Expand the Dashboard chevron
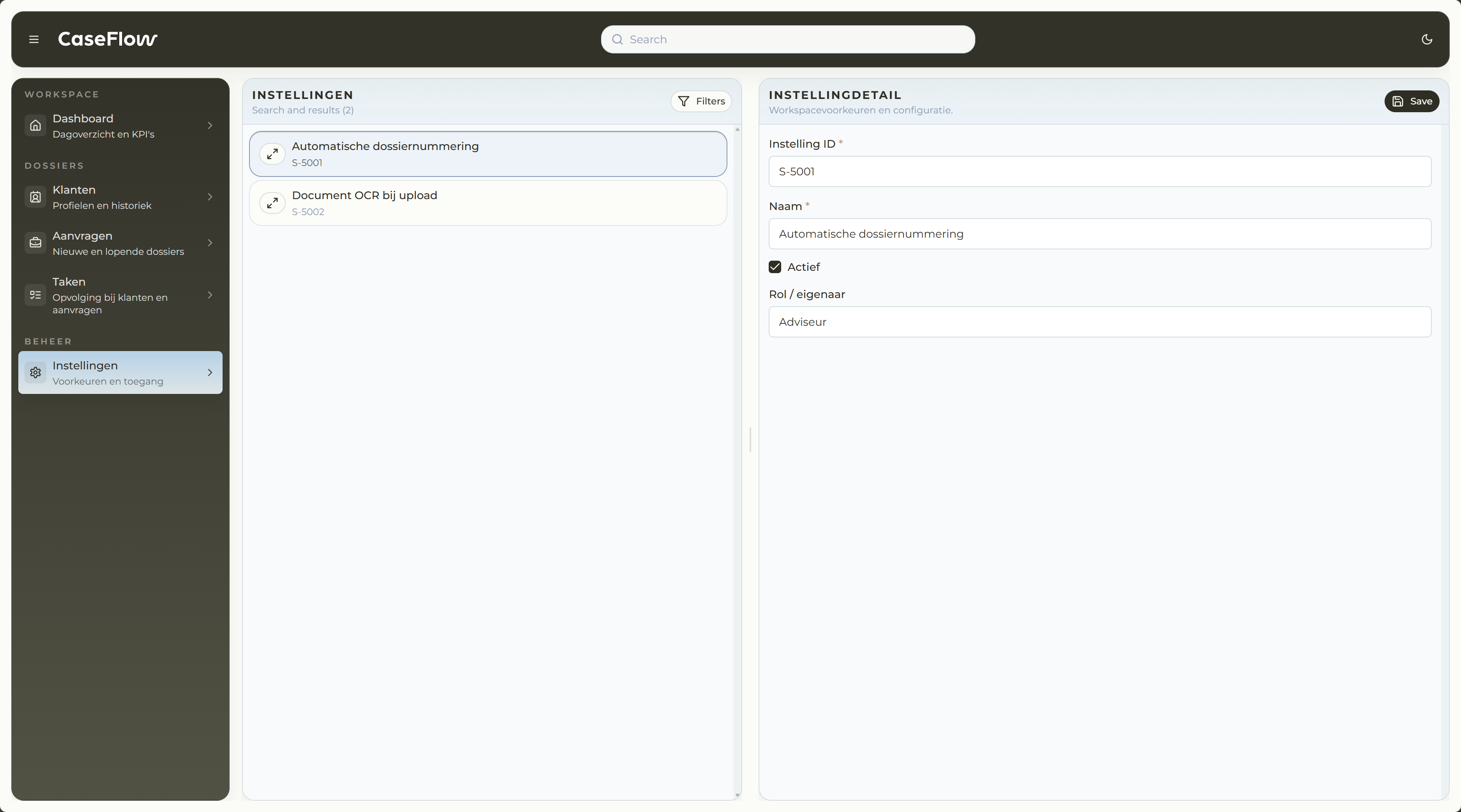Image resolution: width=1461 pixels, height=812 pixels. click(x=210, y=125)
